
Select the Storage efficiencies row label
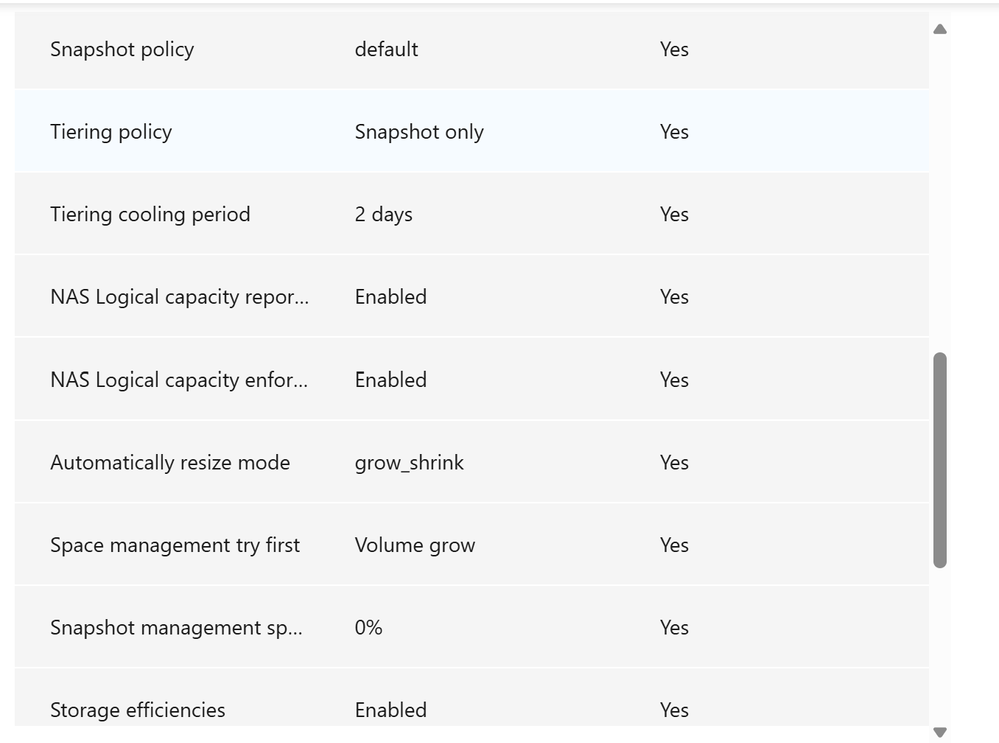tap(138, 710)
